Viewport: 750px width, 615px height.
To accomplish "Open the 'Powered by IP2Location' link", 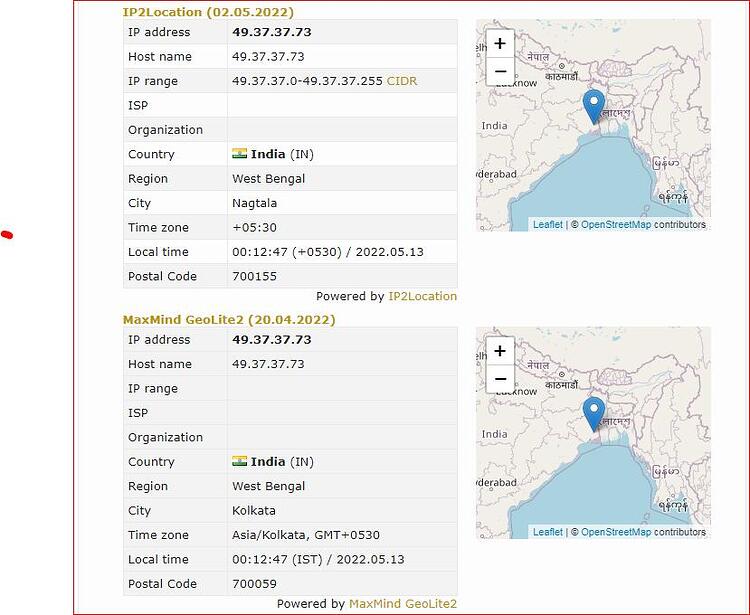I will [422, 296].
